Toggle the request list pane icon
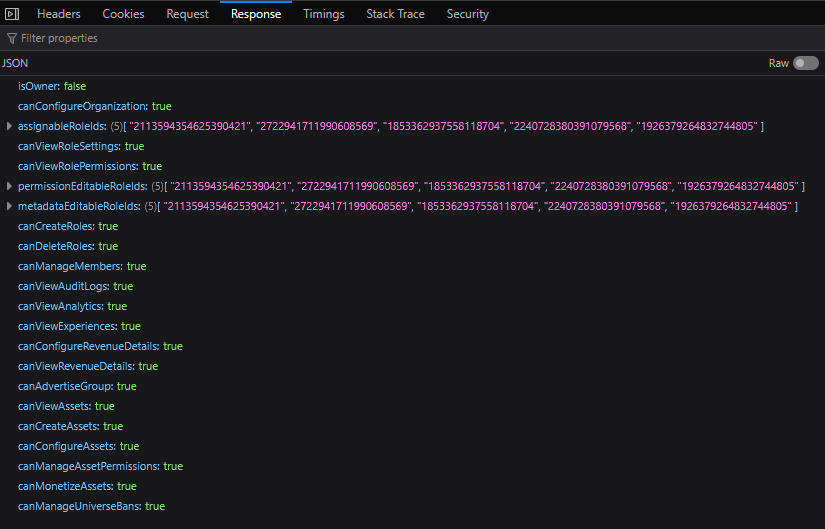 [12, 14]
